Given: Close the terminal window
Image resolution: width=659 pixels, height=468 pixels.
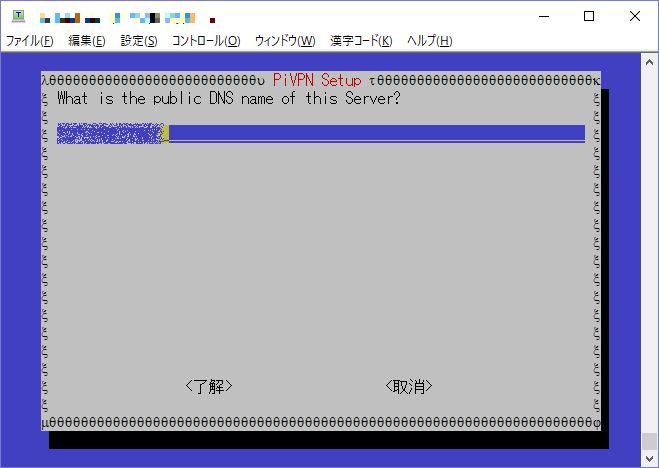Looking at the screenshot, I should coord(635,16).
